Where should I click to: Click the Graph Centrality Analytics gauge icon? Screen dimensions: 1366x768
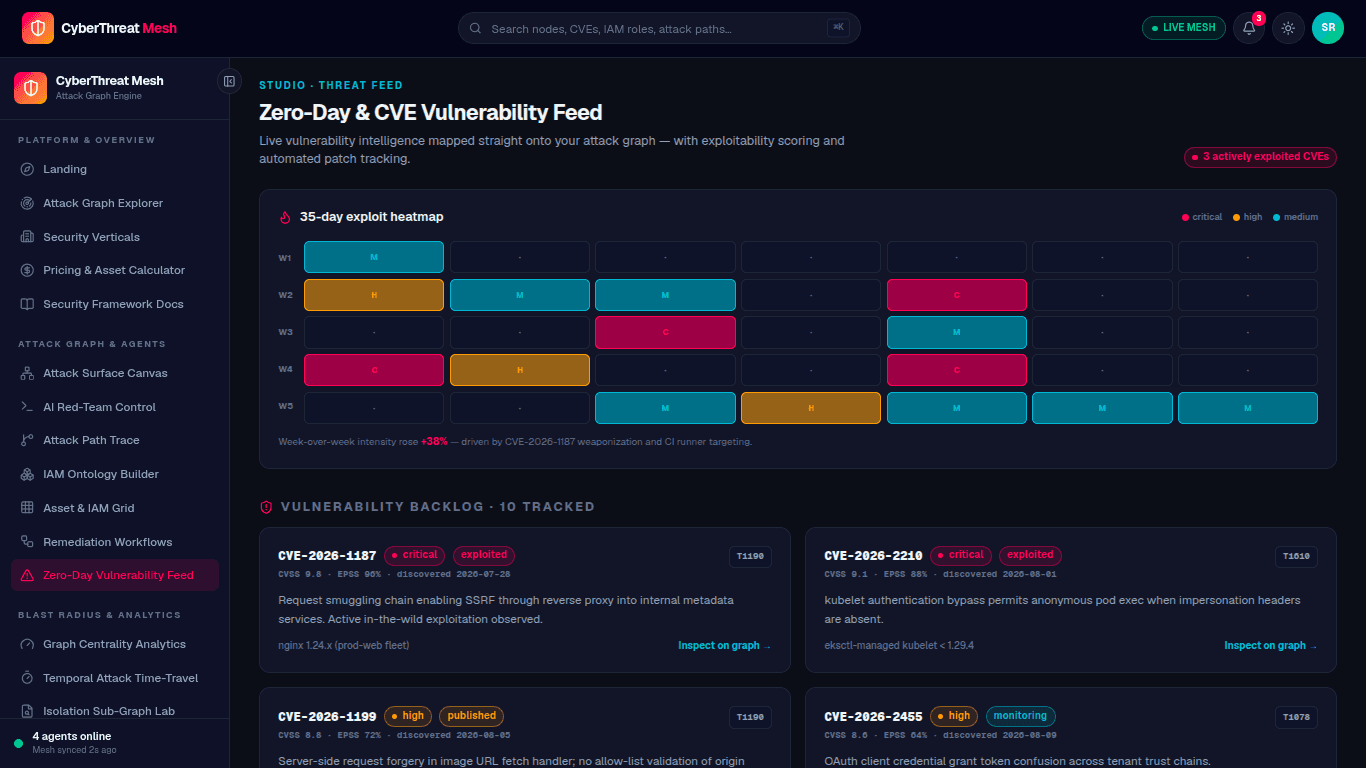point(27,644)
